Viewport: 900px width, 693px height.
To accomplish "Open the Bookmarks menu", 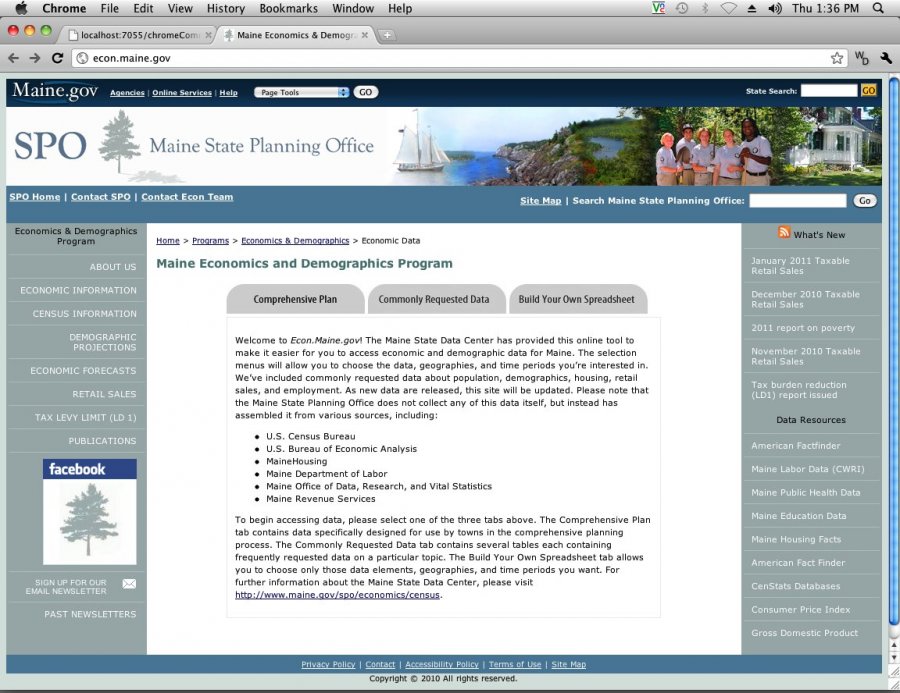I will coord(288,9).
